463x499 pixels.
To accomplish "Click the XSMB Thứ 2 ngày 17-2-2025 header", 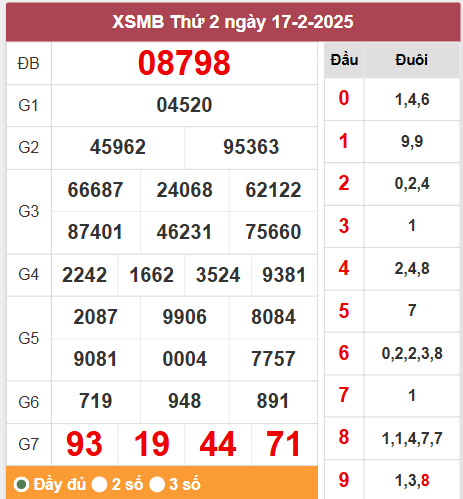I will click(233, 22).
